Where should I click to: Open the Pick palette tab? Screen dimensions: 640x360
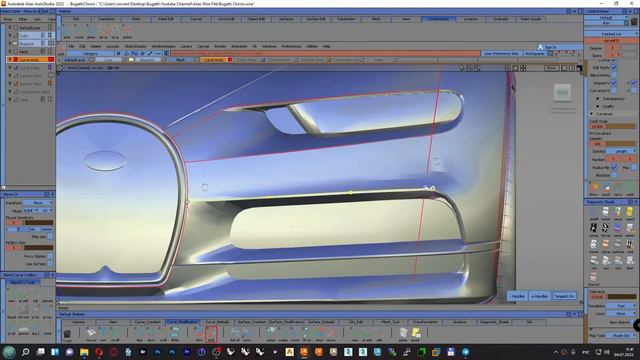(76, 19)
